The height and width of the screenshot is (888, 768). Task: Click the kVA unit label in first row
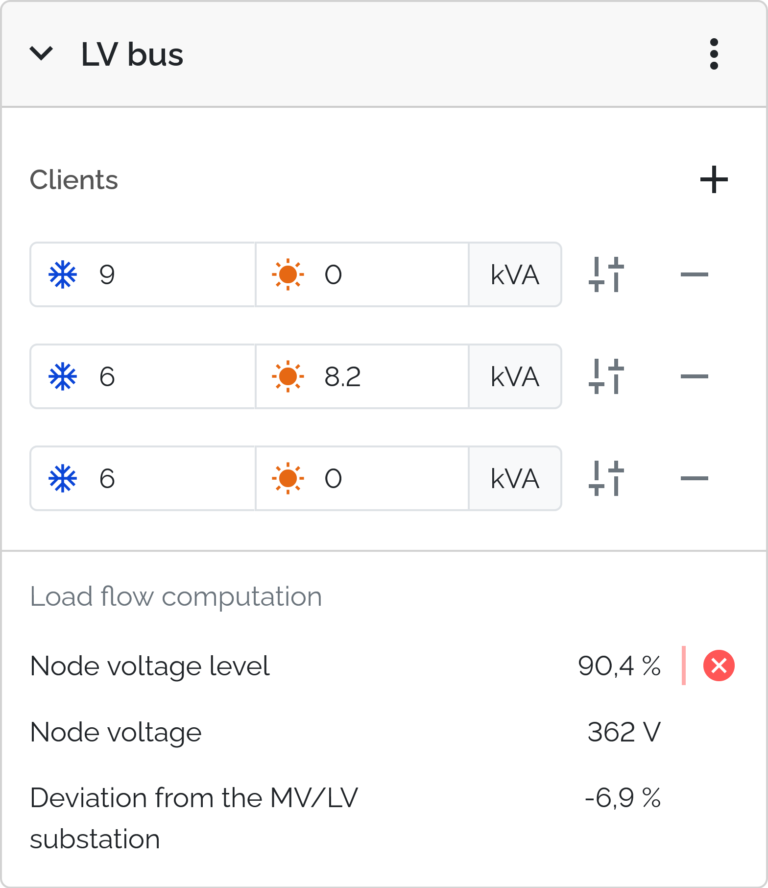click(x=515, y=275)
